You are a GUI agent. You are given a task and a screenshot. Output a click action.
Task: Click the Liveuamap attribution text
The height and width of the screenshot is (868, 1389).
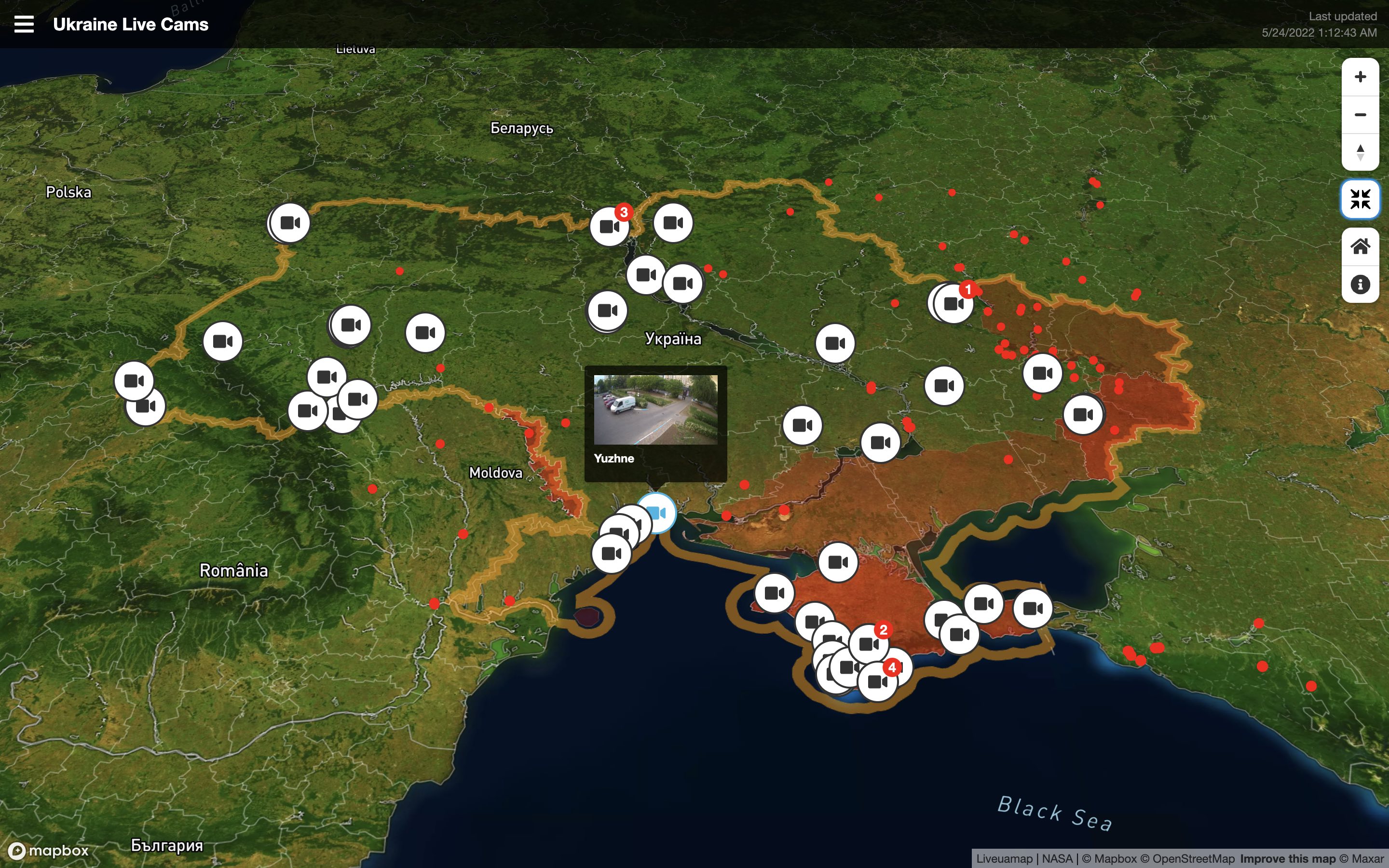(x=1006, y=858)
